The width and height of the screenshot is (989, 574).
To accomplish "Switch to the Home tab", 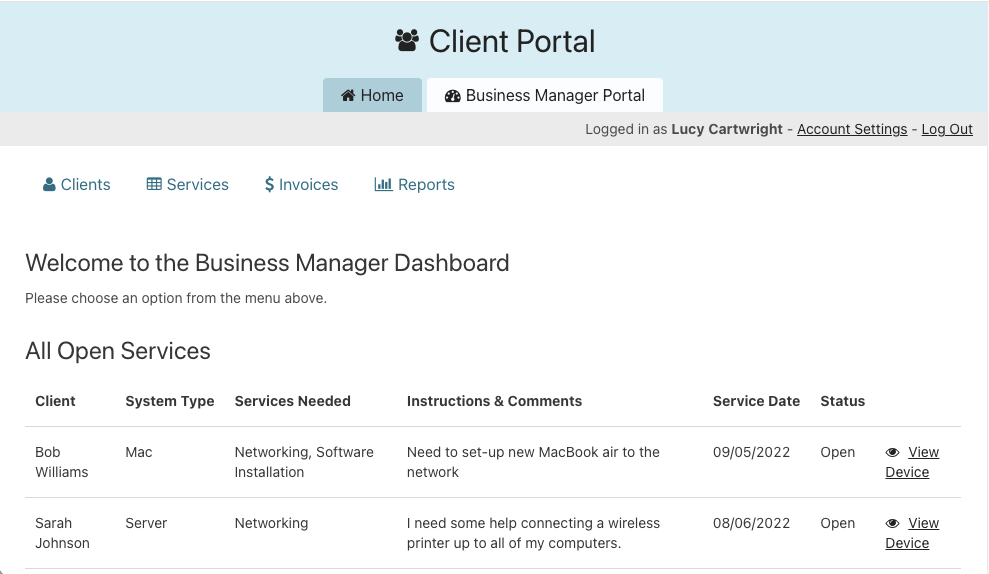I will coord(372,96).
